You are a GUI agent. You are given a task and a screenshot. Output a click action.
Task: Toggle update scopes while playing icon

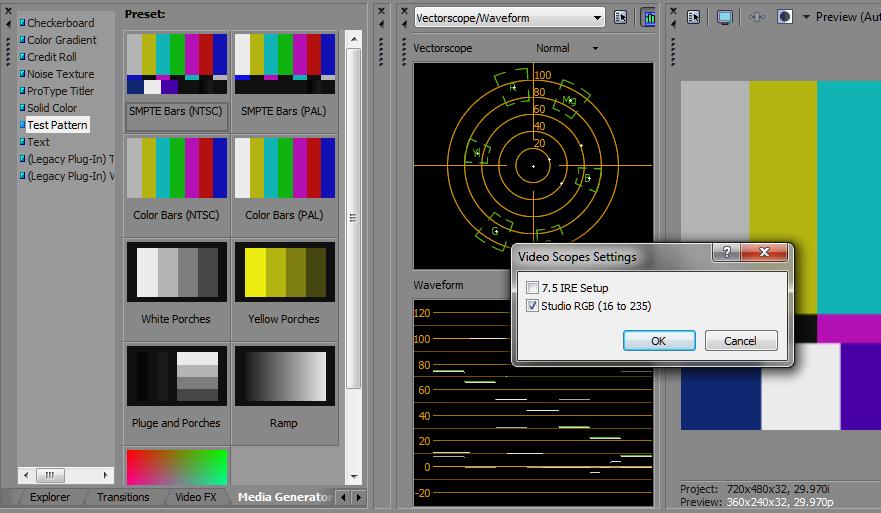[x=648, y=17]
